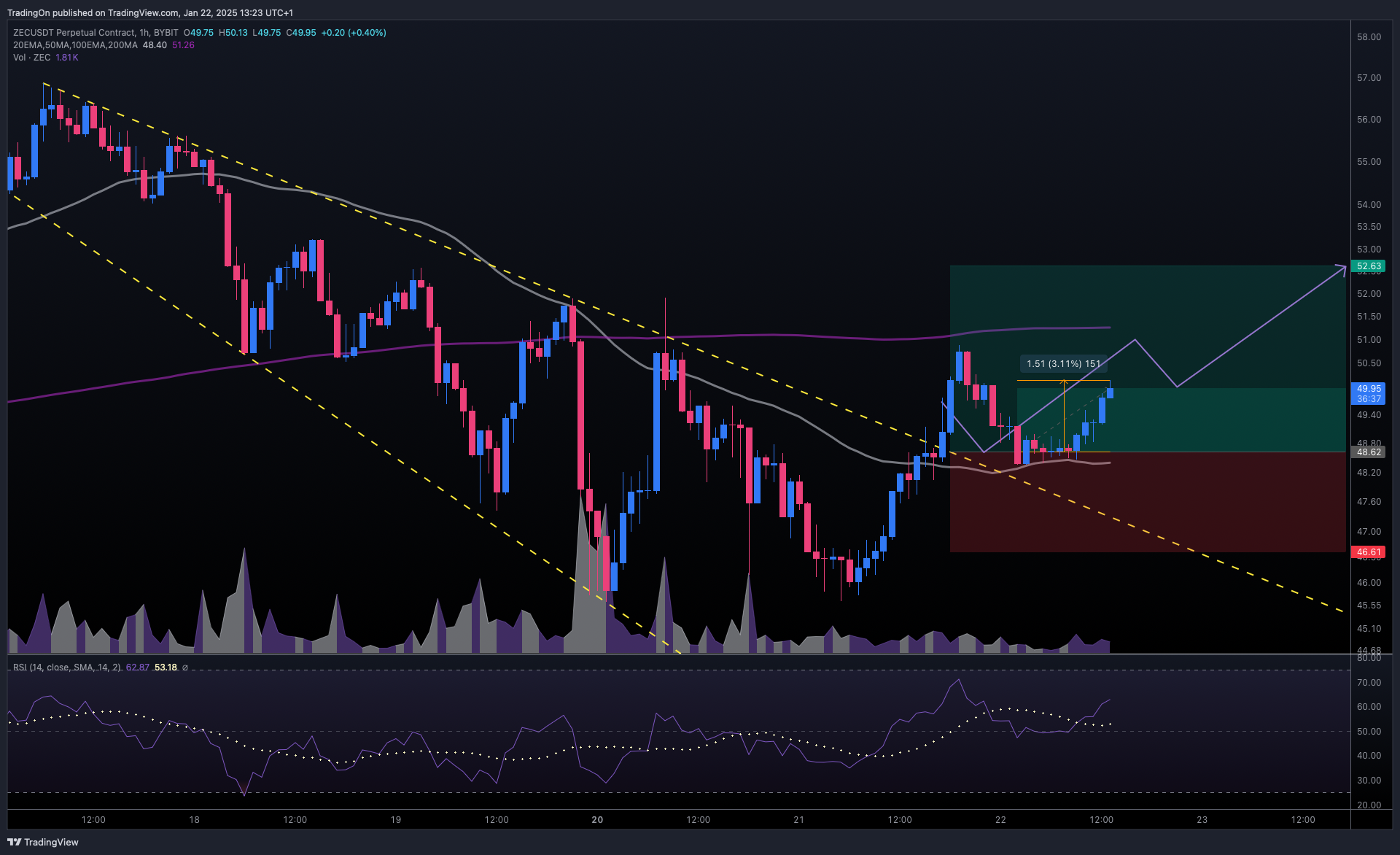This screenshot has height=855, width=1400.
Task: Click the 45.55 price axis label
Action: [1369, 606]
